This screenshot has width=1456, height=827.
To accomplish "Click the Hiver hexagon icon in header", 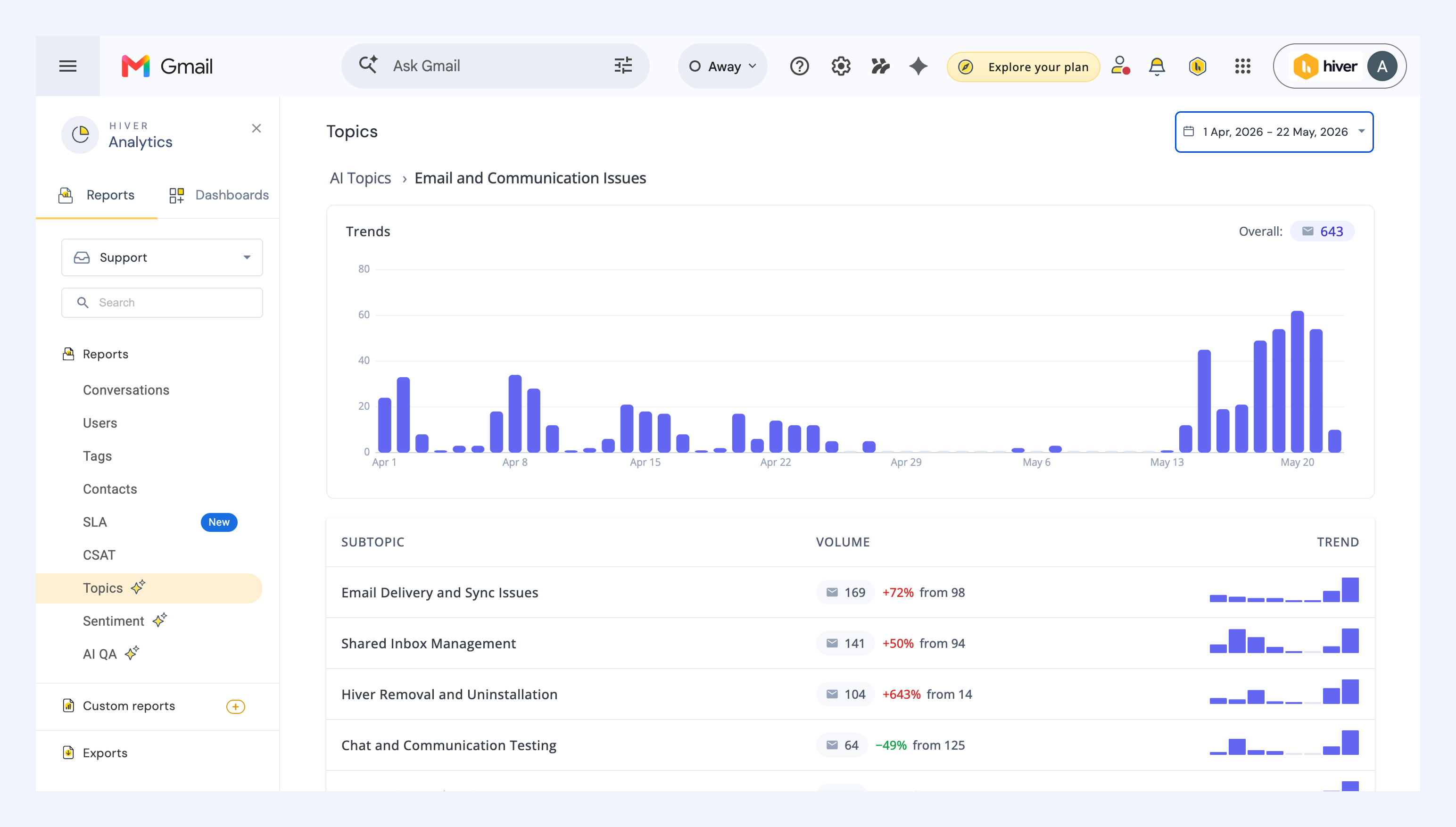I will click(x=1198, y=66).
